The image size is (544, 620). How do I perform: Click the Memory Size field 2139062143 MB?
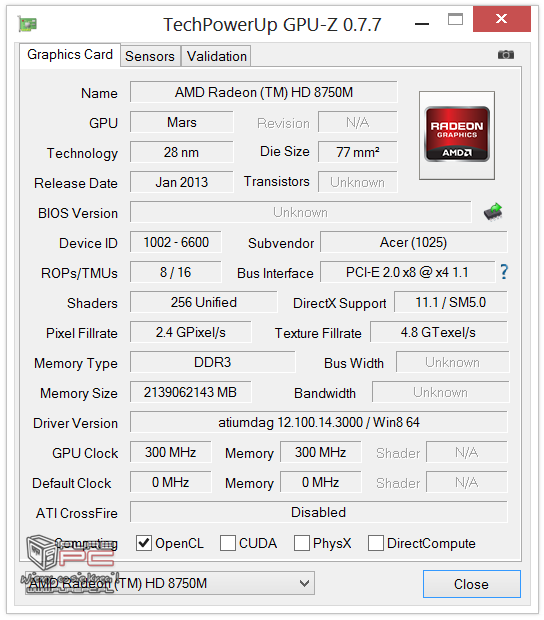pyautogui.click(x=191, y=393)
